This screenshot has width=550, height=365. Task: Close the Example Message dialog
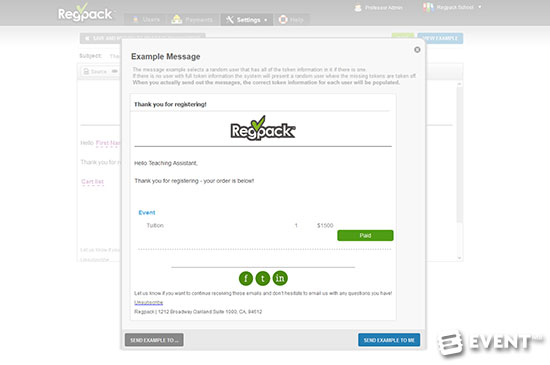[x=417, y=50]
